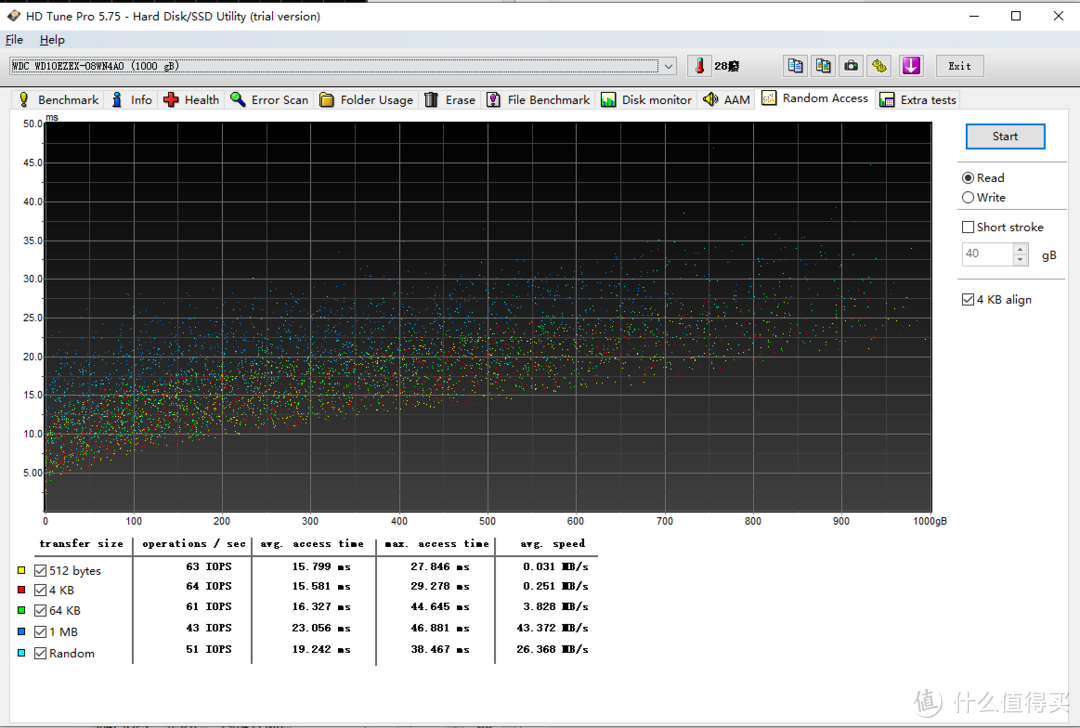
Task: Click the avg. speed column header
Action: point(552,543)
